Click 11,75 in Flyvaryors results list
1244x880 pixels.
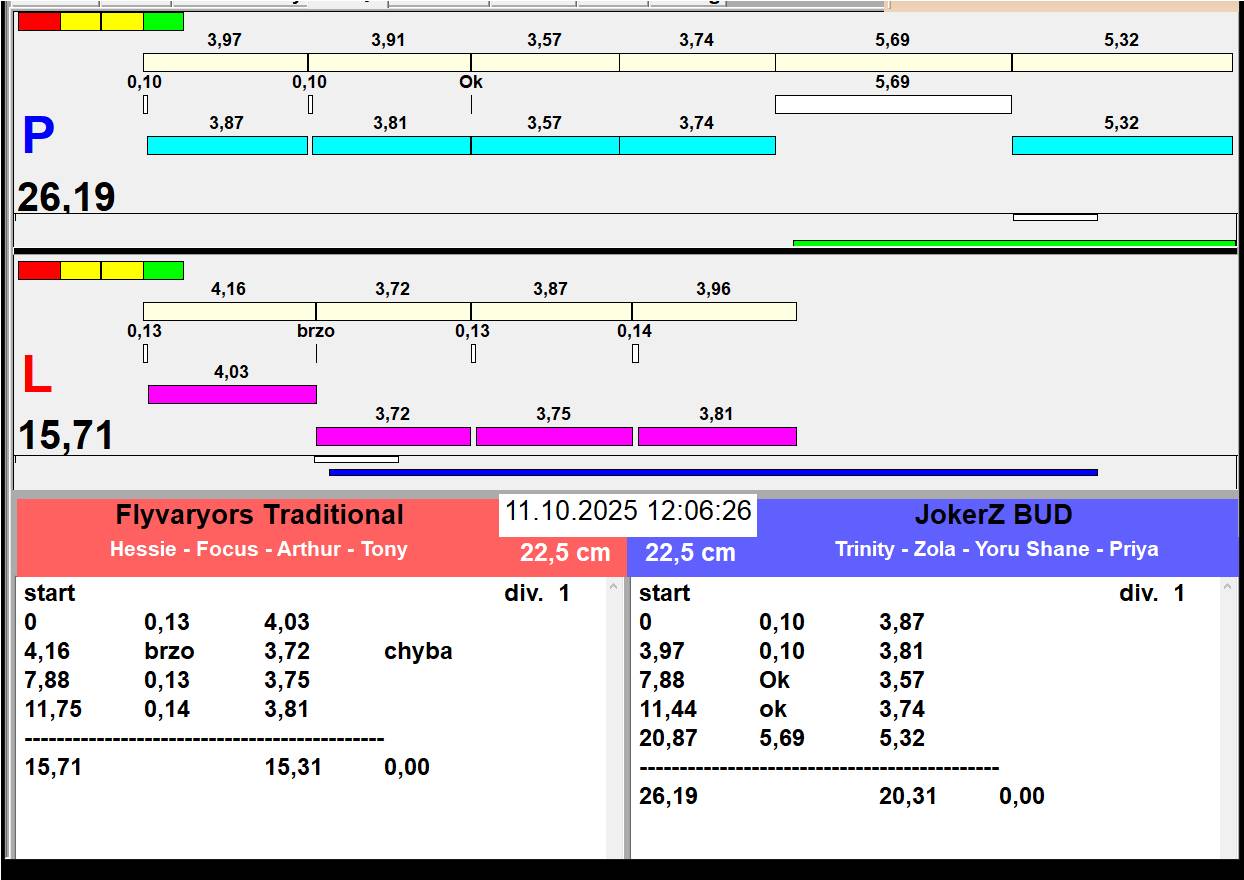[x=53, y=709]
